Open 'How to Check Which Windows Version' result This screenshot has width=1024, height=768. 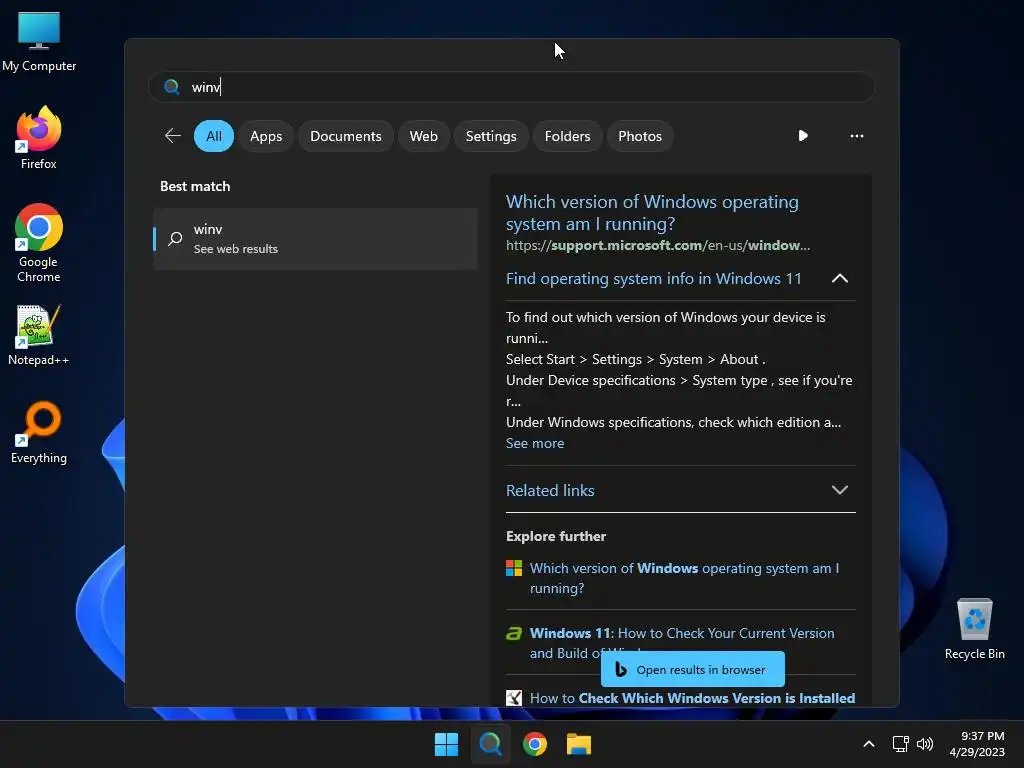[692, 698]
